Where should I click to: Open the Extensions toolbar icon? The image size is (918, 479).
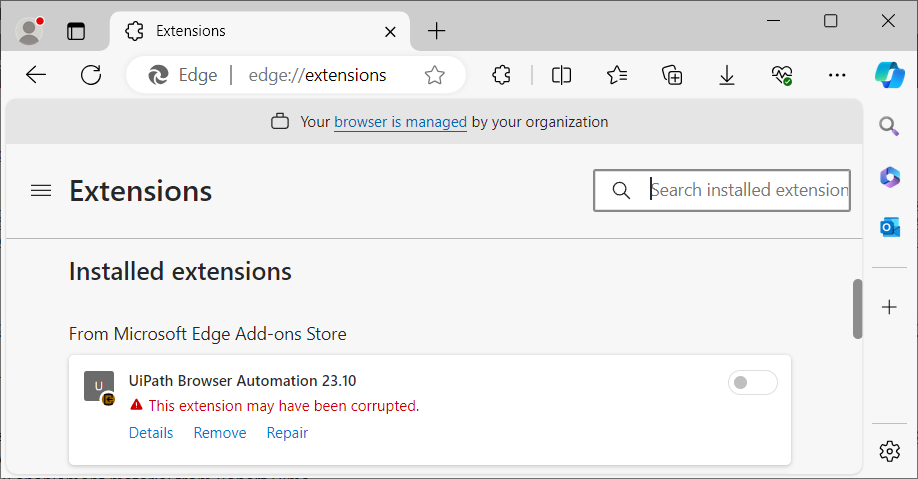coord(502,75)
